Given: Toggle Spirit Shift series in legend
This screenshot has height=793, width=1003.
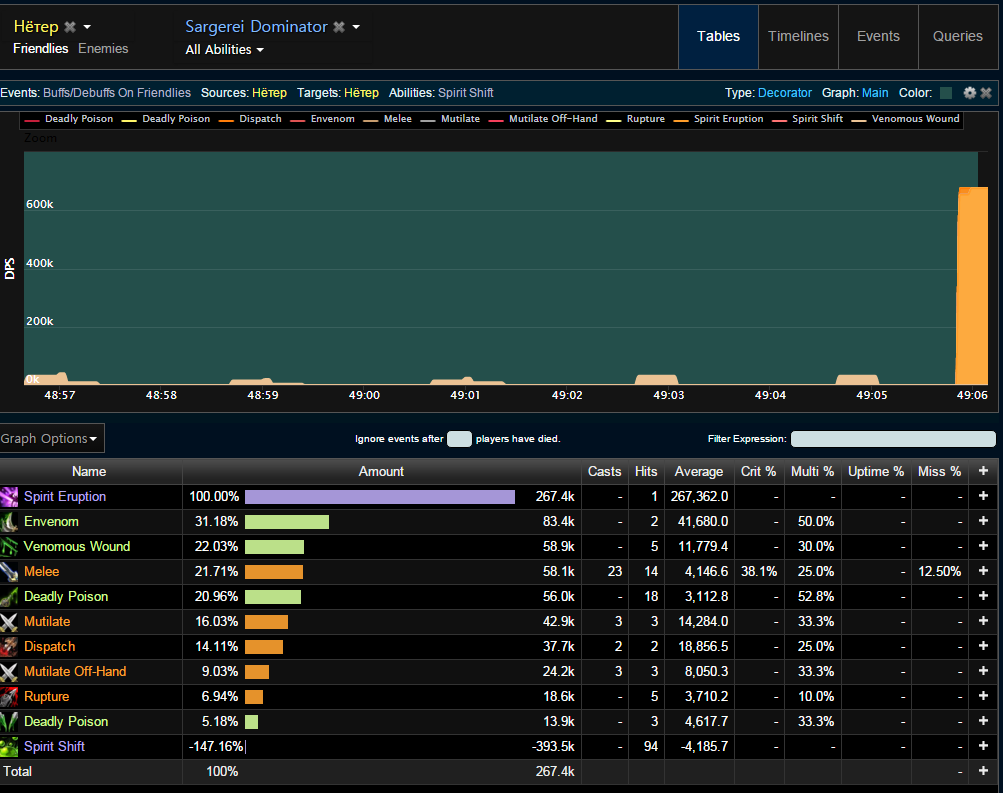Looking at the screenshot, I should pos(808,119).
